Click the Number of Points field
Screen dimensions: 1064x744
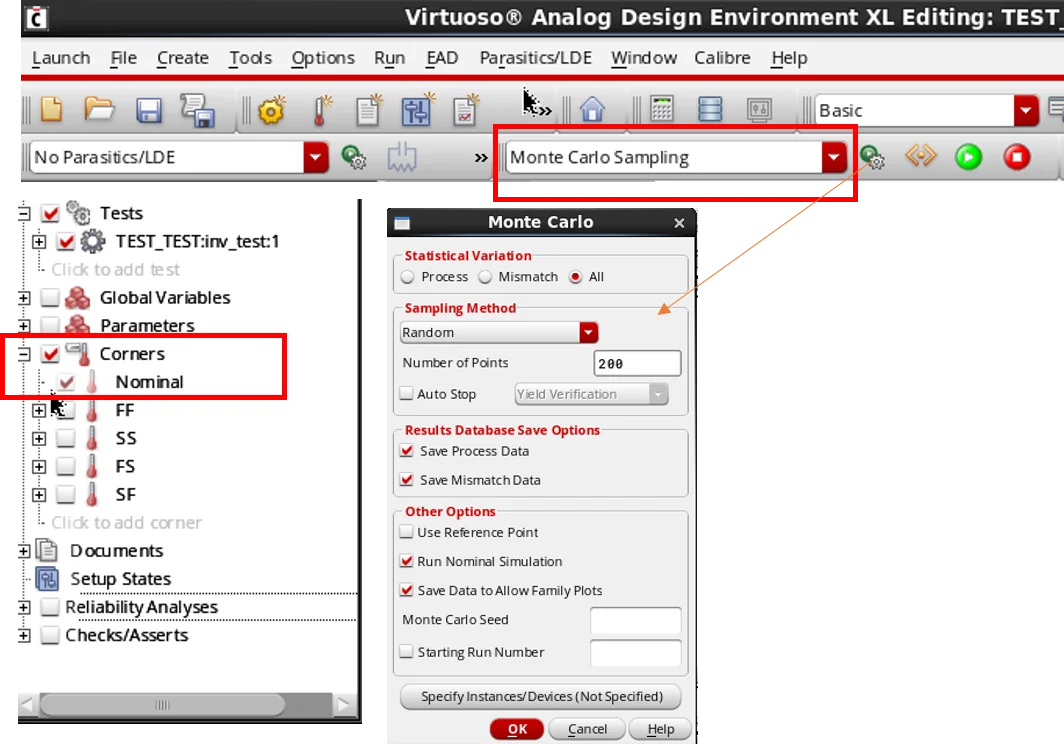tap(636, 363)
